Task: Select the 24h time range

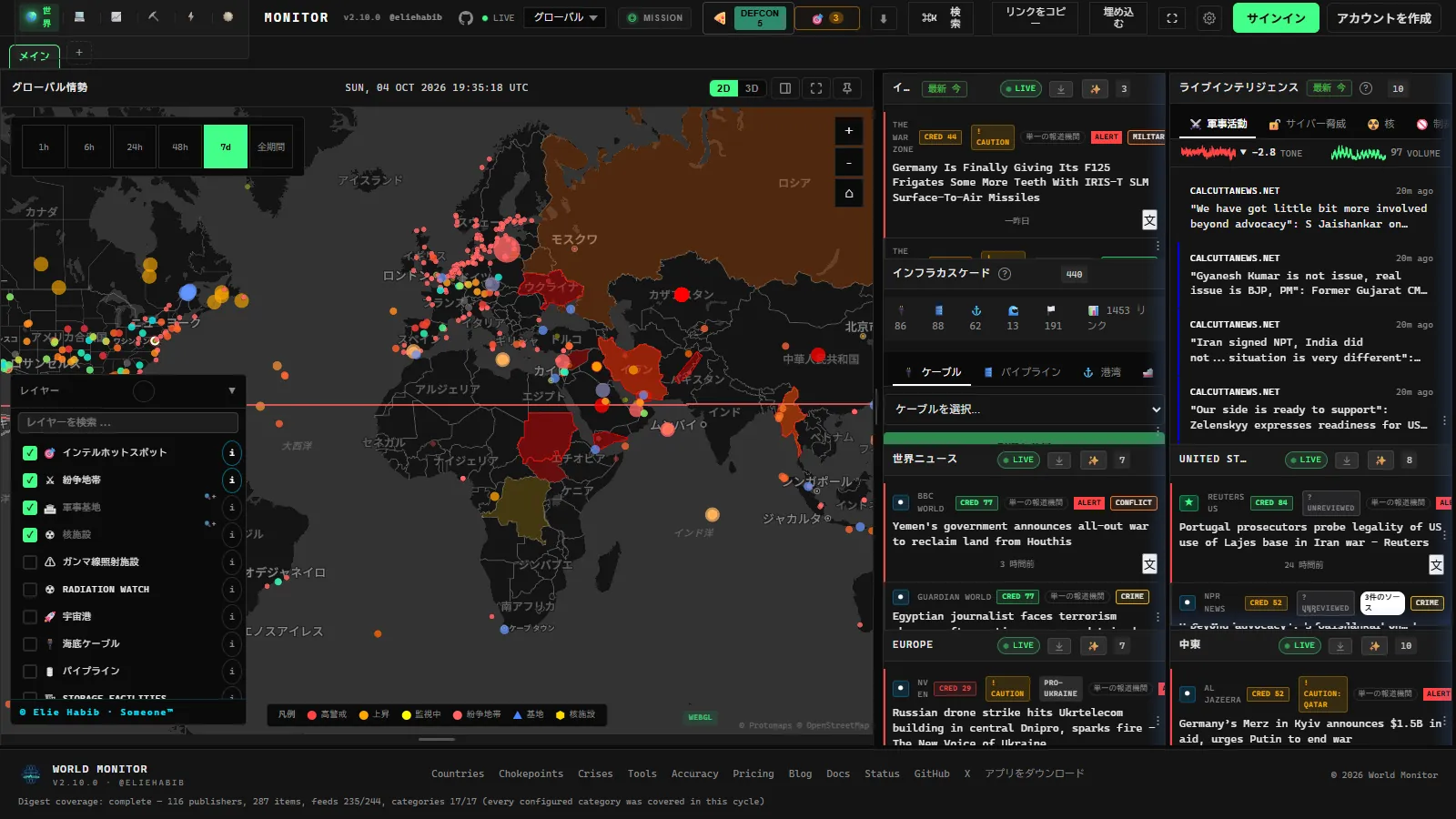Action: [135, 147]
